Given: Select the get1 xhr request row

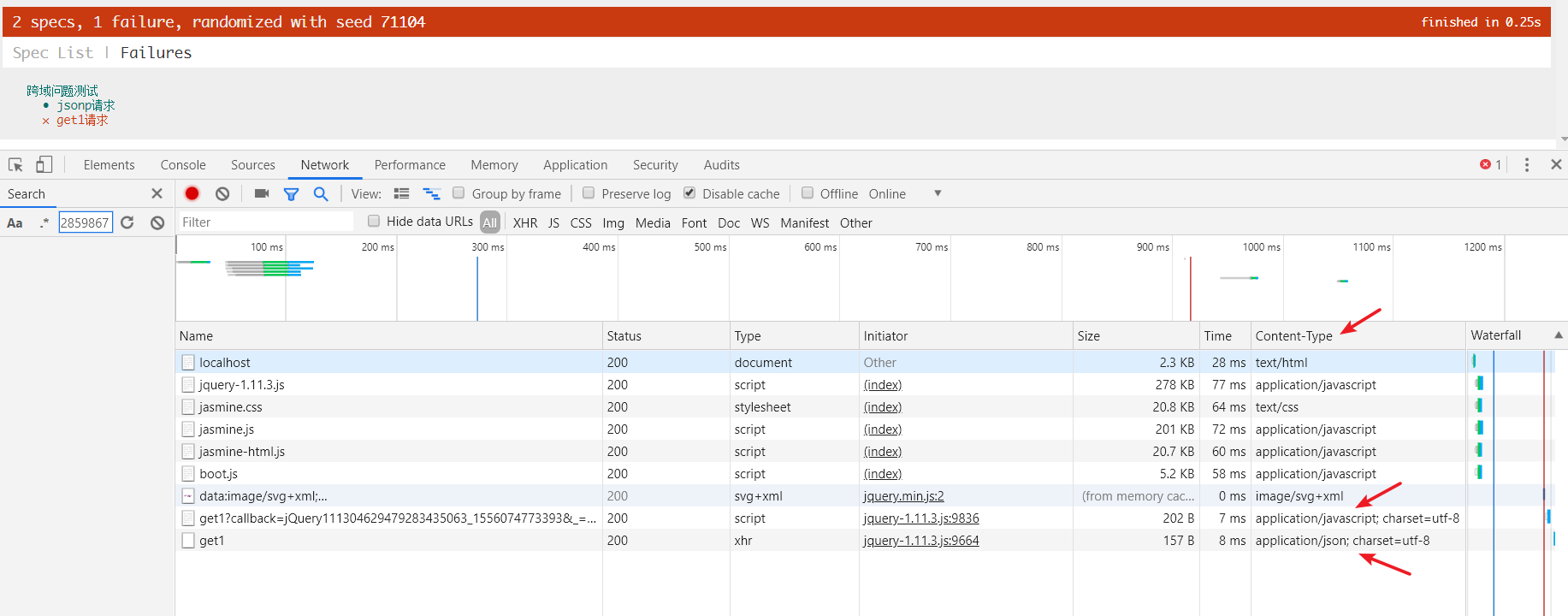Looking at the screenshot, I should pyautogui.click(x=212, y=541).
